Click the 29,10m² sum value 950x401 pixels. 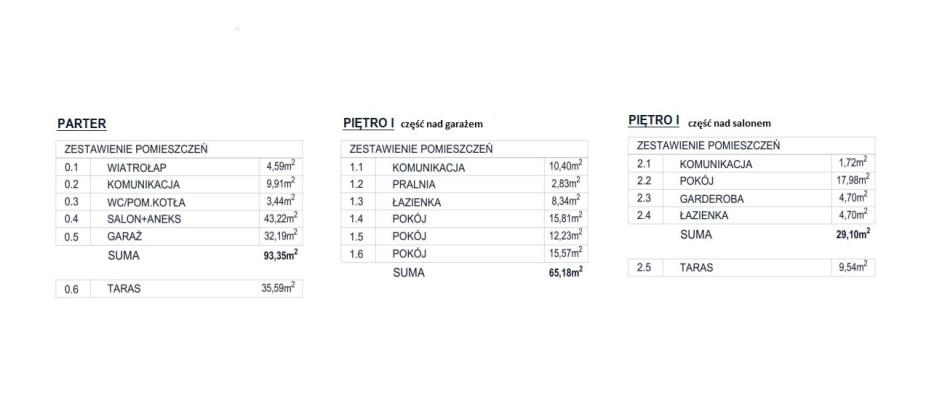[x=852, y=233]
